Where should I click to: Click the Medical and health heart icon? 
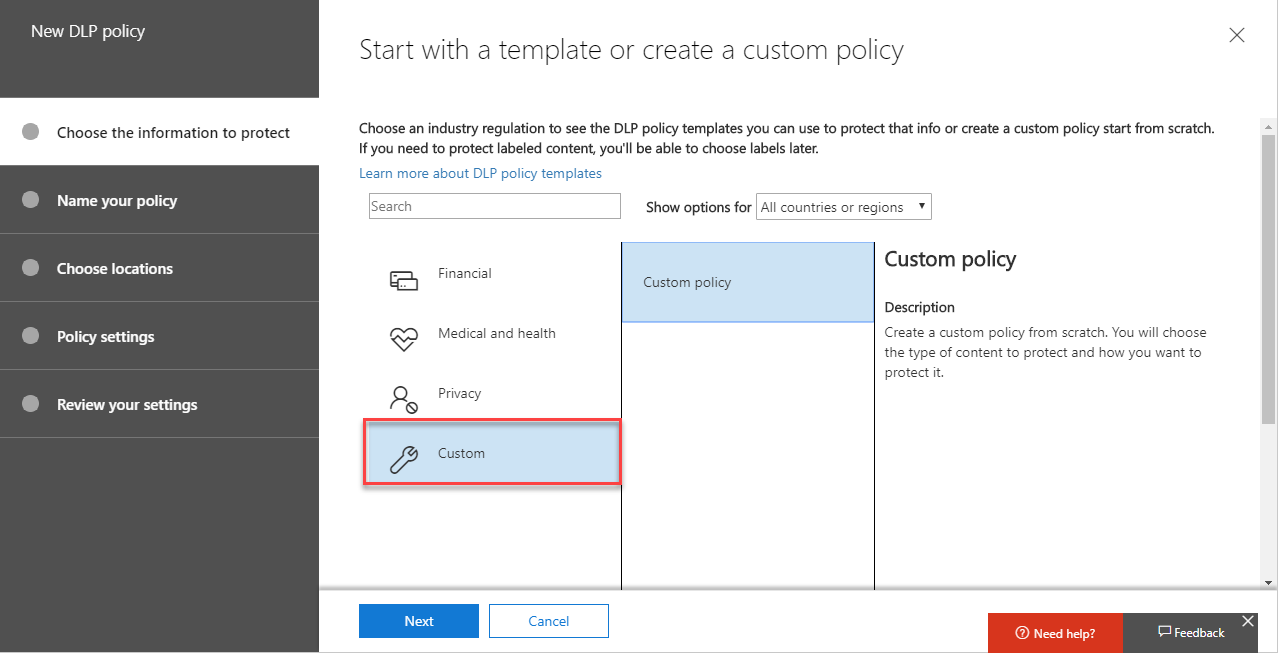pyautogui.click(x=403, y=340)
